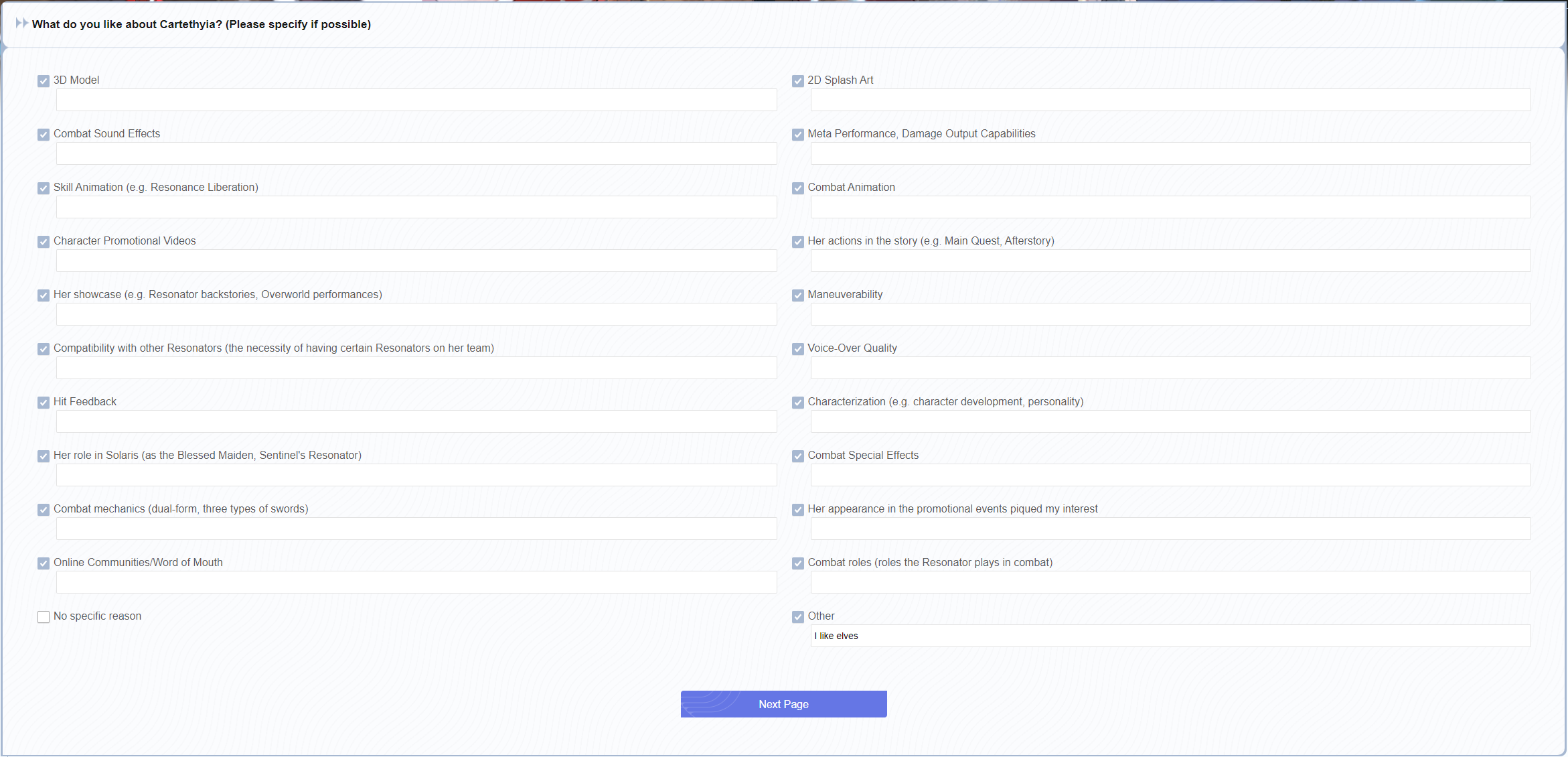This screenshot has width=1568, height=757.
Task: Deselect the Hit Feedback checkbox
Action: click(x=44, y=403)
